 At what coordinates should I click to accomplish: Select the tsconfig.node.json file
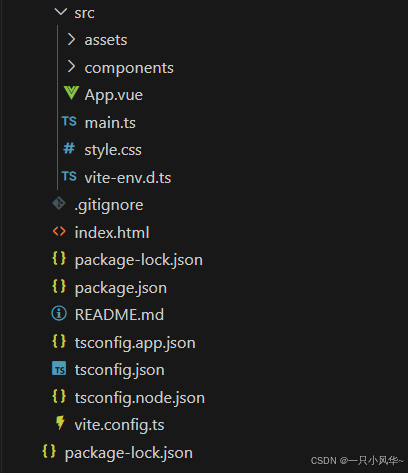pyautogui.click(x=140, y=398)
